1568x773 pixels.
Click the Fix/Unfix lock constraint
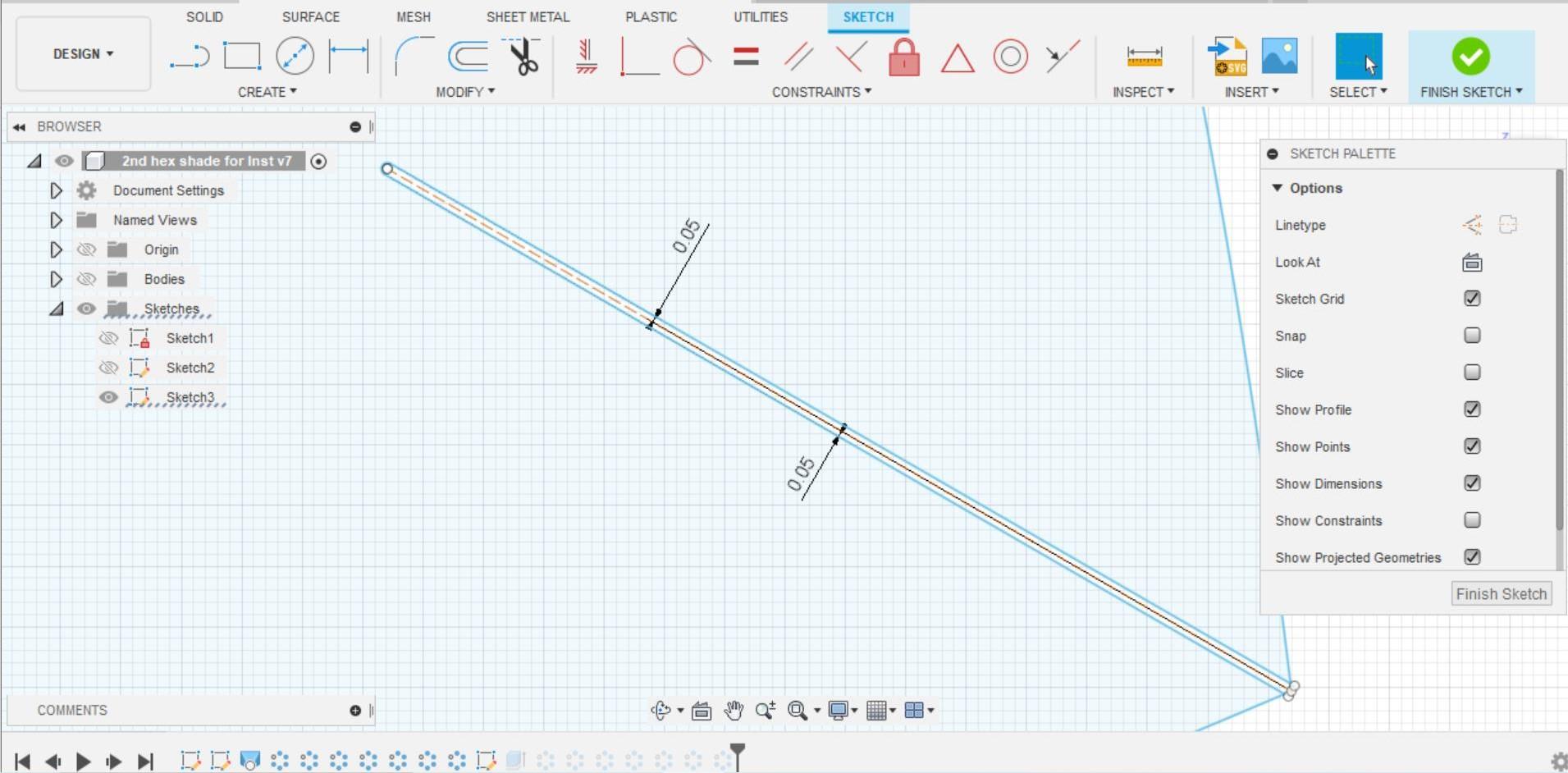coord(904,57)
